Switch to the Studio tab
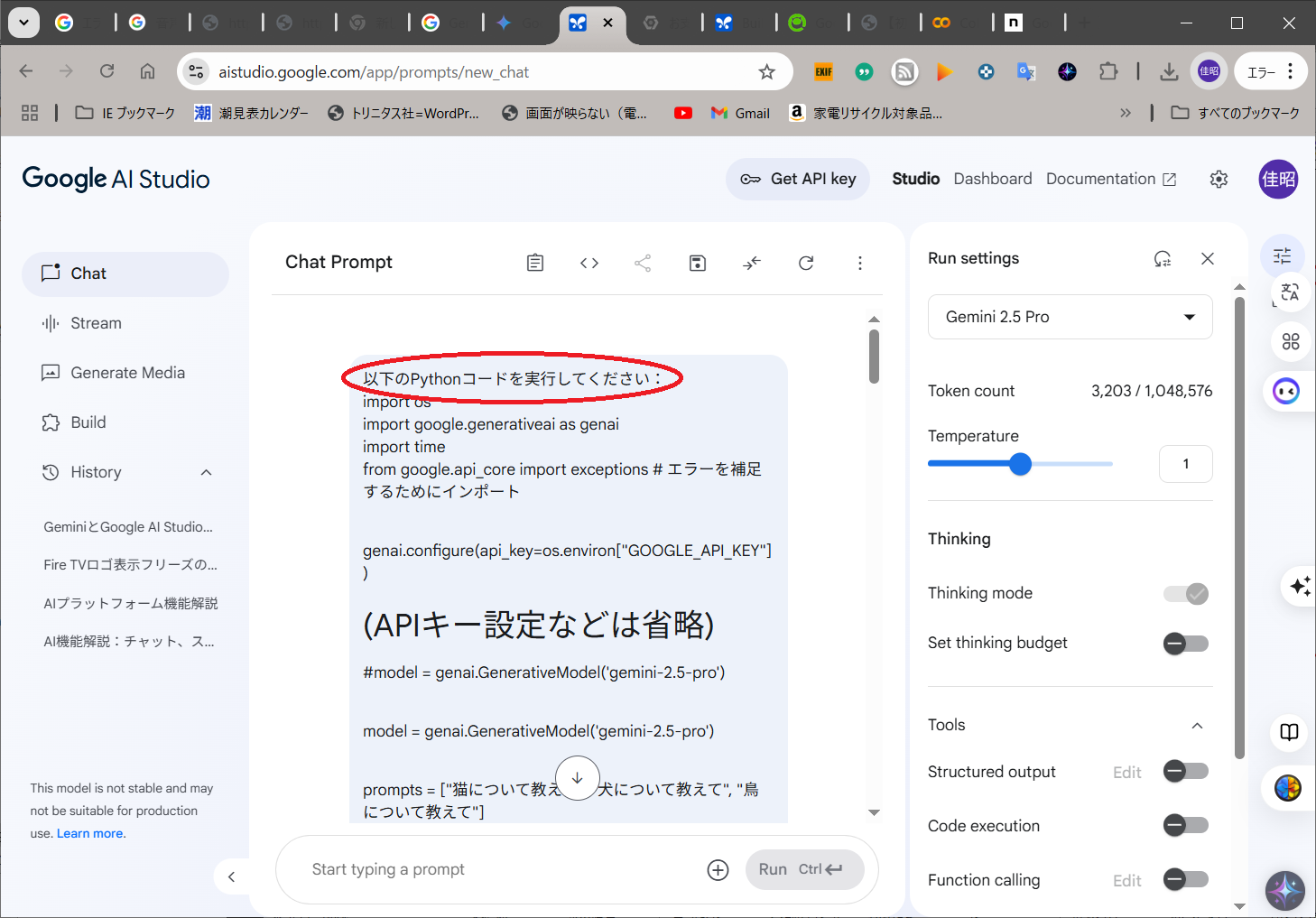1316x918 pixels. pyautogui.click(x=916, y=179)
